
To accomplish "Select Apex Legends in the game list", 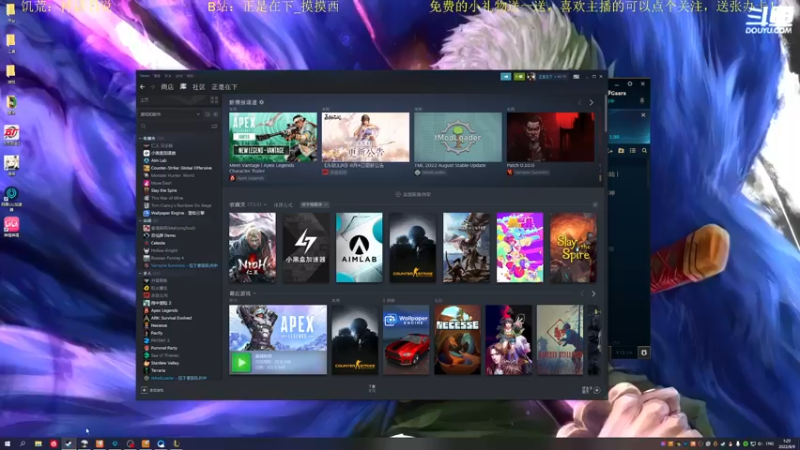I will [164, 310].
